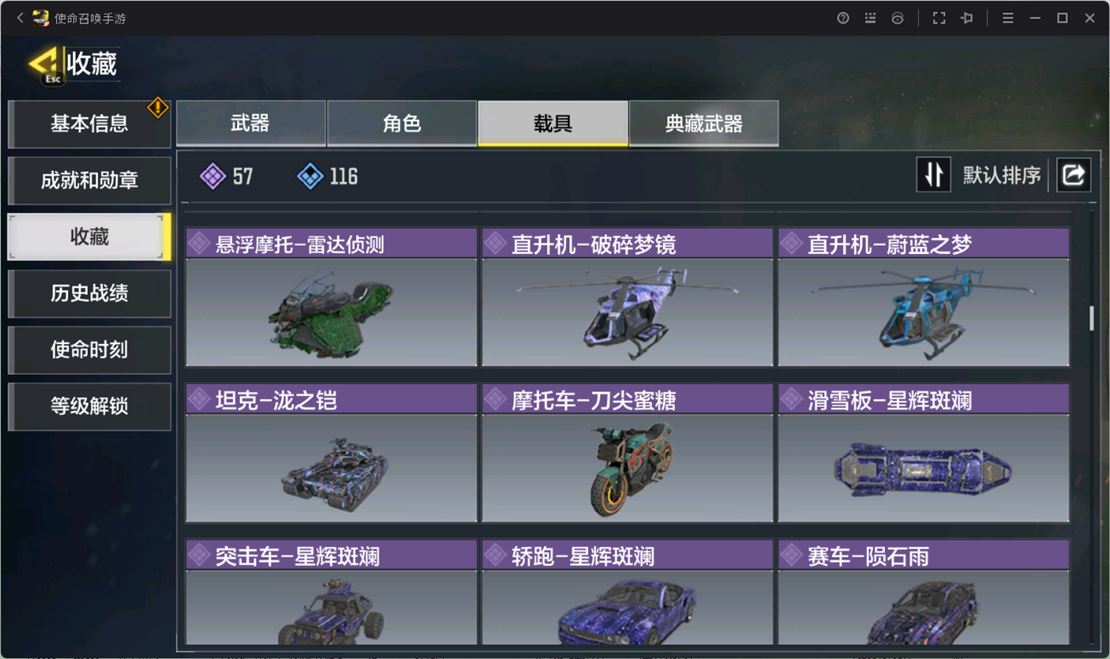Switch to the 武器 tab
Screen dimensions: 1110x659
(x=251, y=123)
